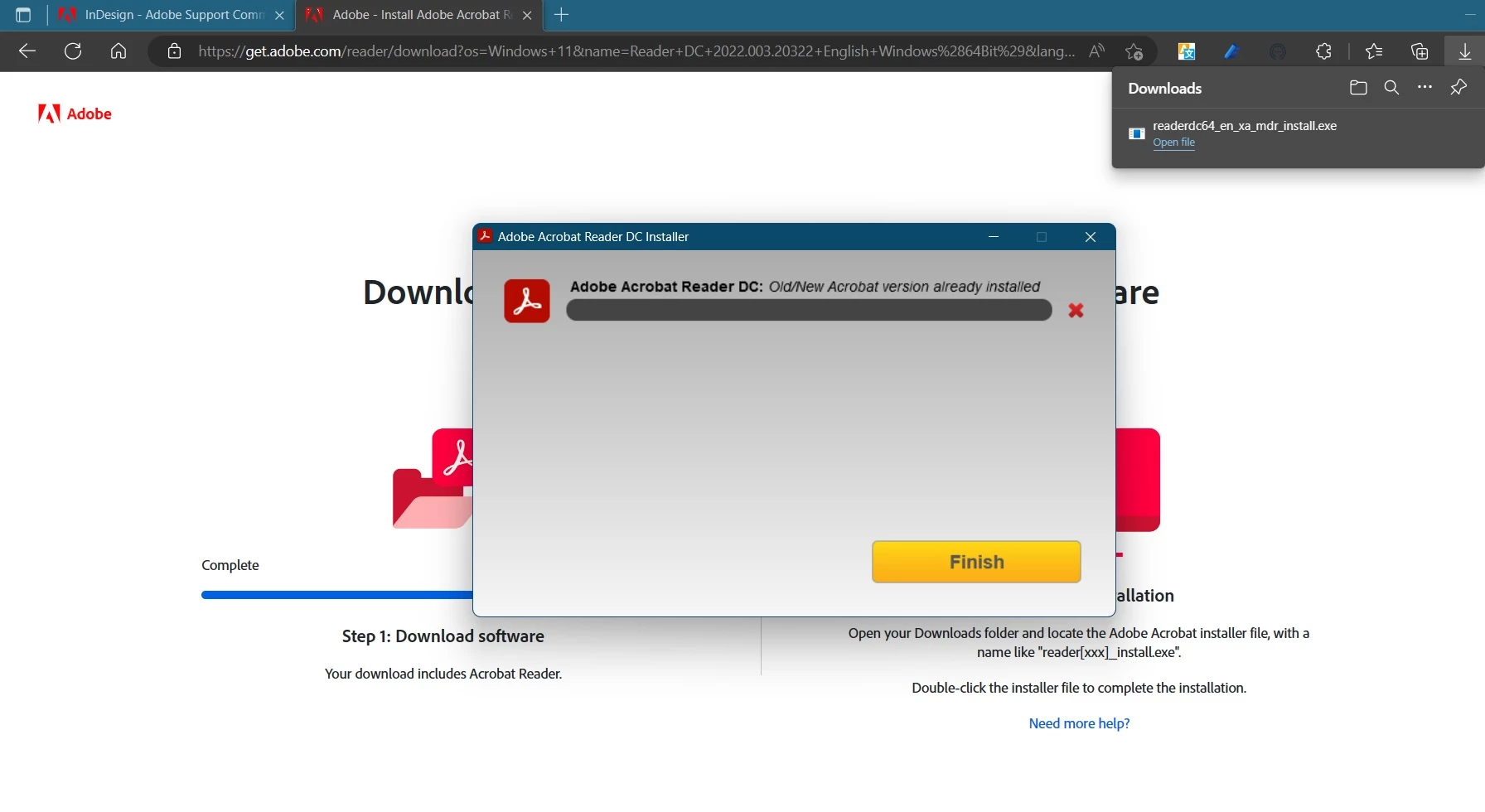Click the blue pen extension icon
Image resolution: width=1485 pixels, height=812 pixels.
[x=1231, y=51]
